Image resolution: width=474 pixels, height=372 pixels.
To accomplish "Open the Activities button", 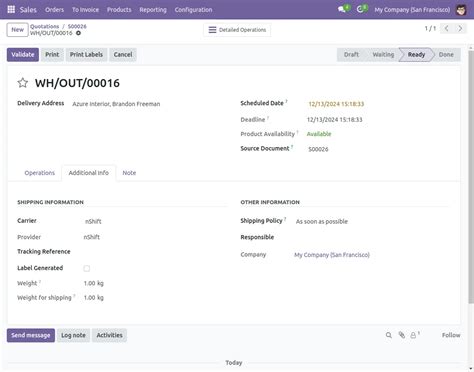I will click(109, 335).
